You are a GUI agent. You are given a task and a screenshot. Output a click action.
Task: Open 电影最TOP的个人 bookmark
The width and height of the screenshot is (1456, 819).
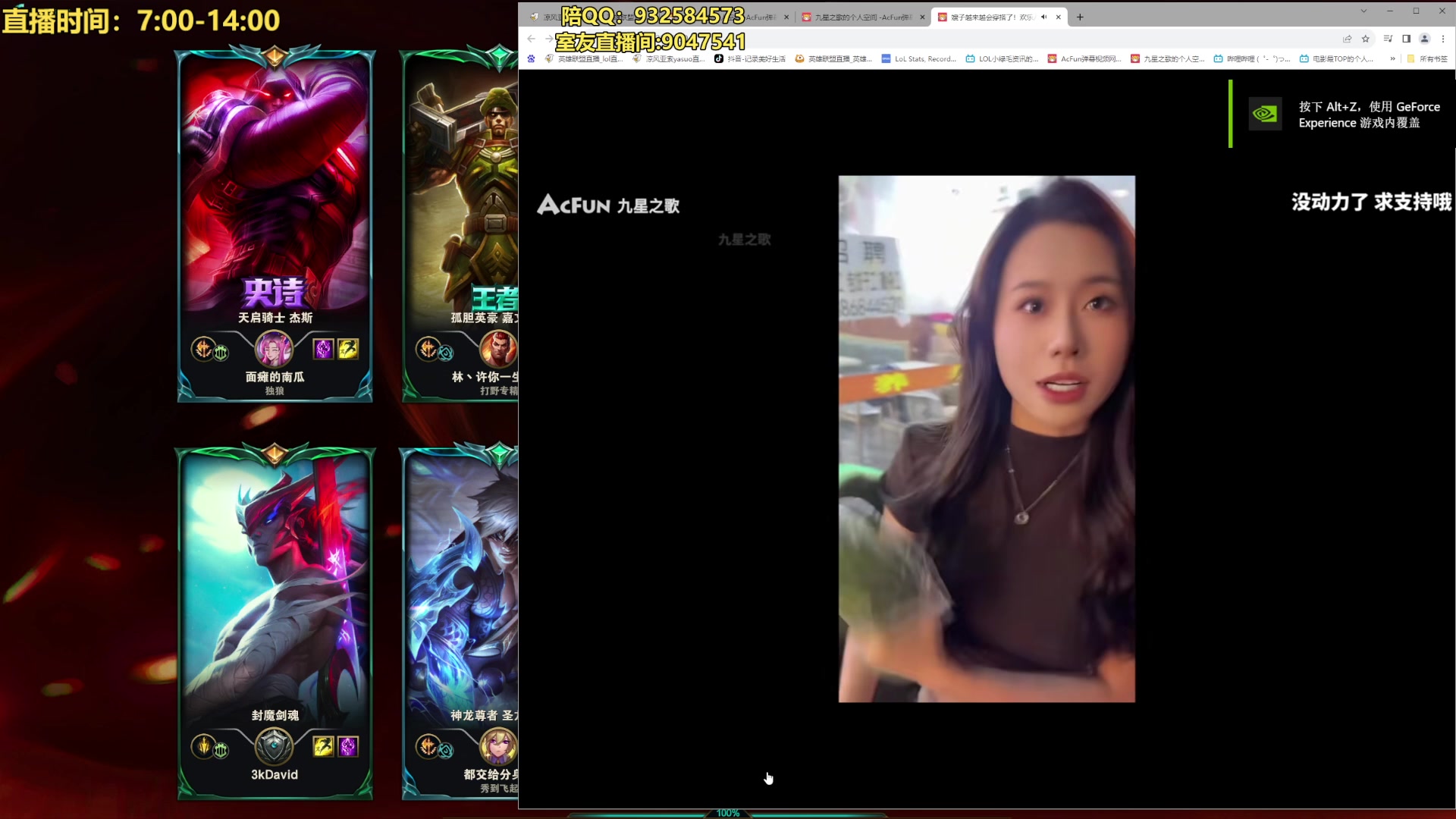click(x=1336, y=58)
